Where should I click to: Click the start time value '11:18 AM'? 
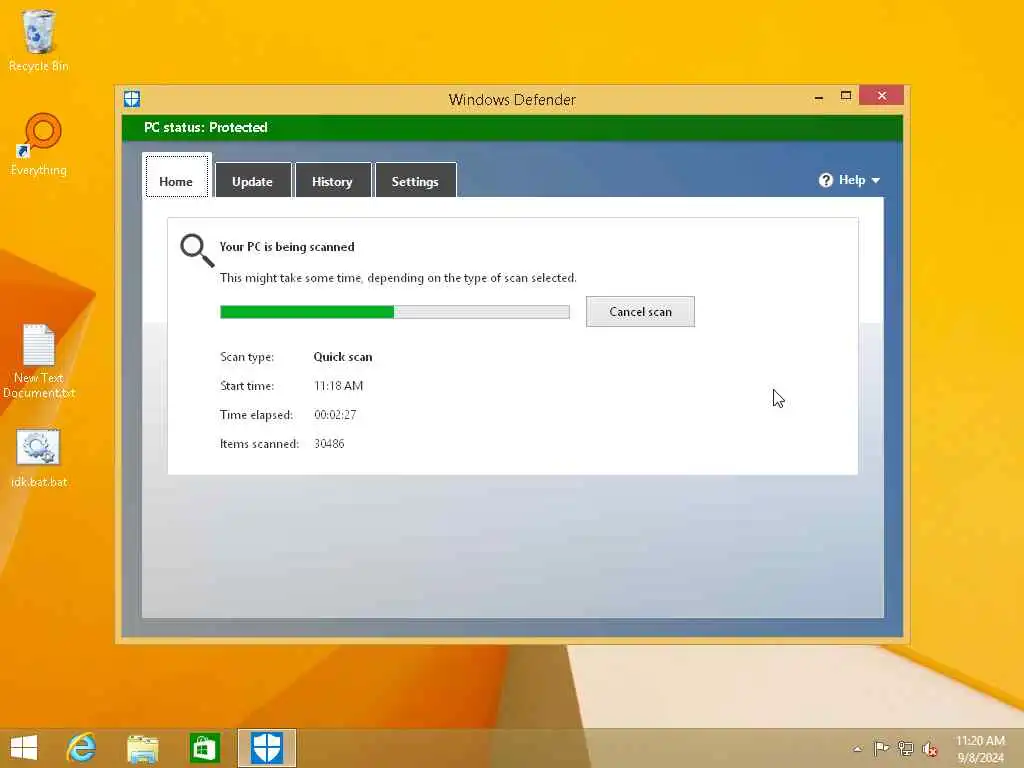pos(338,386)
